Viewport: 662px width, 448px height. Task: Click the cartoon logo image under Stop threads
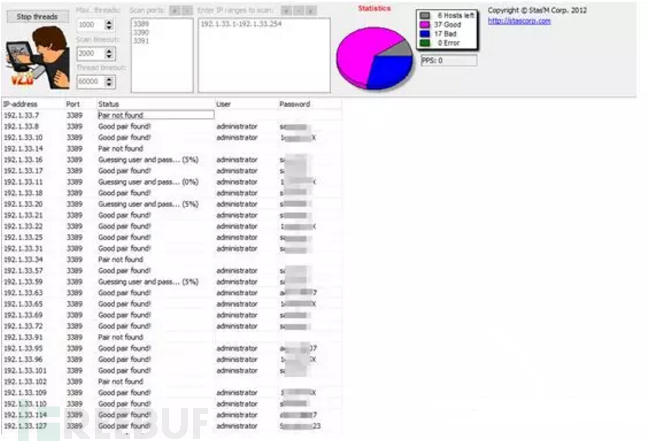(37, 59)
